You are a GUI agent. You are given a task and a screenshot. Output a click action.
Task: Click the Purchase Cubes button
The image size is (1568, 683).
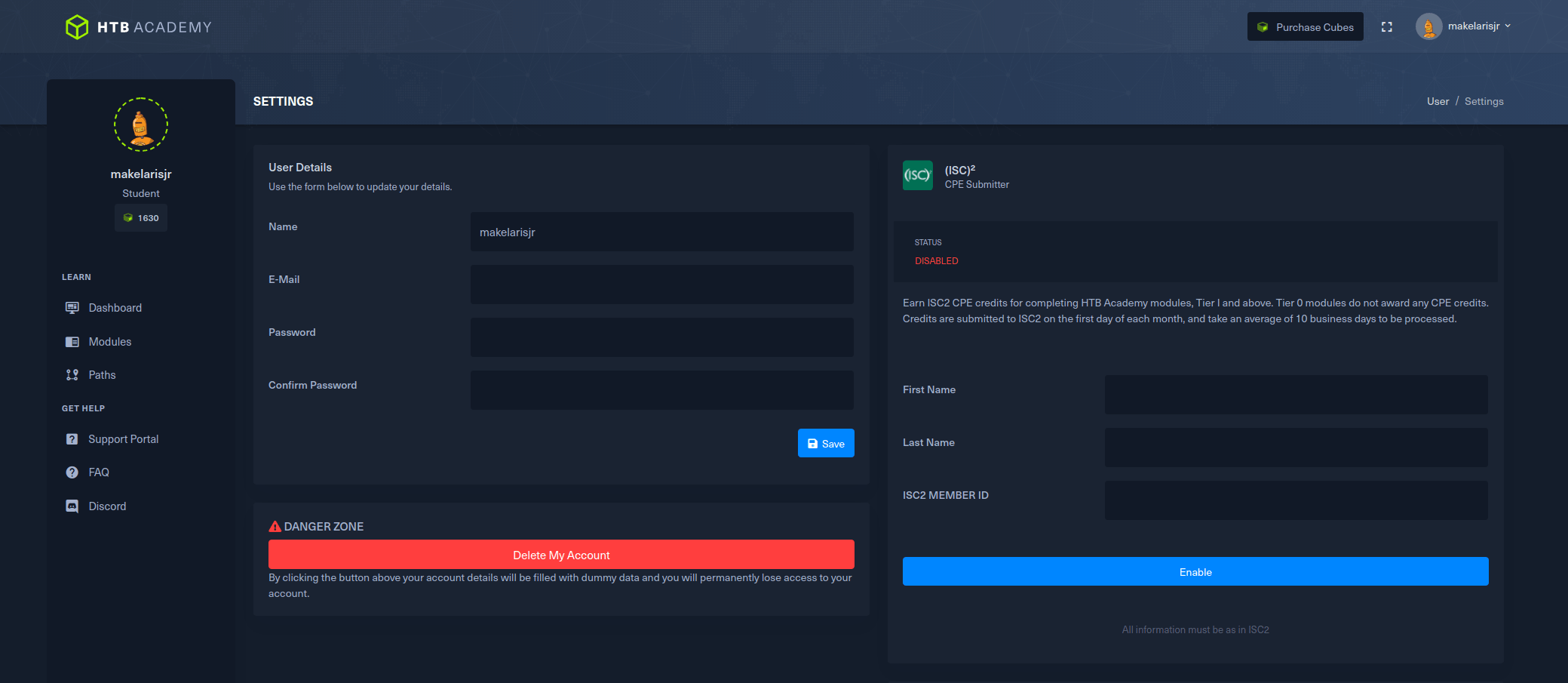tap(1305, 27)
